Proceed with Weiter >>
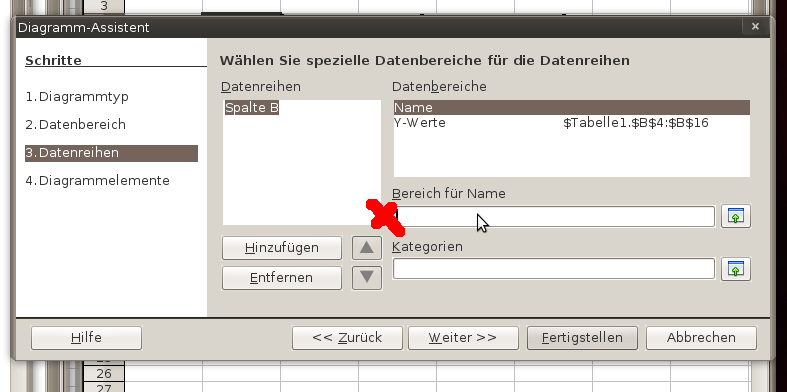The width and height of the screenshot is (787, 392). (463, 338)
